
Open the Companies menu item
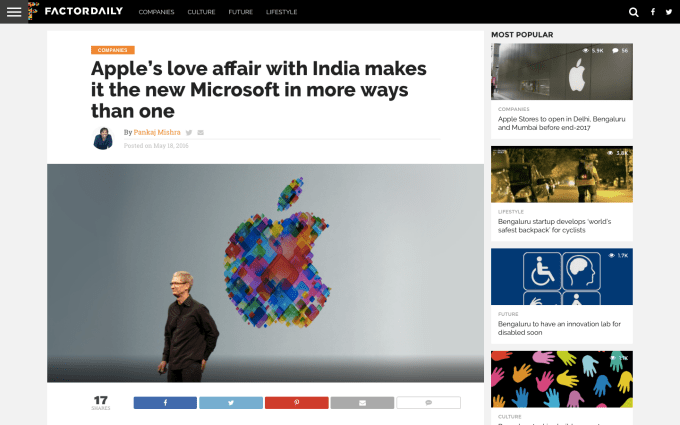156,12
